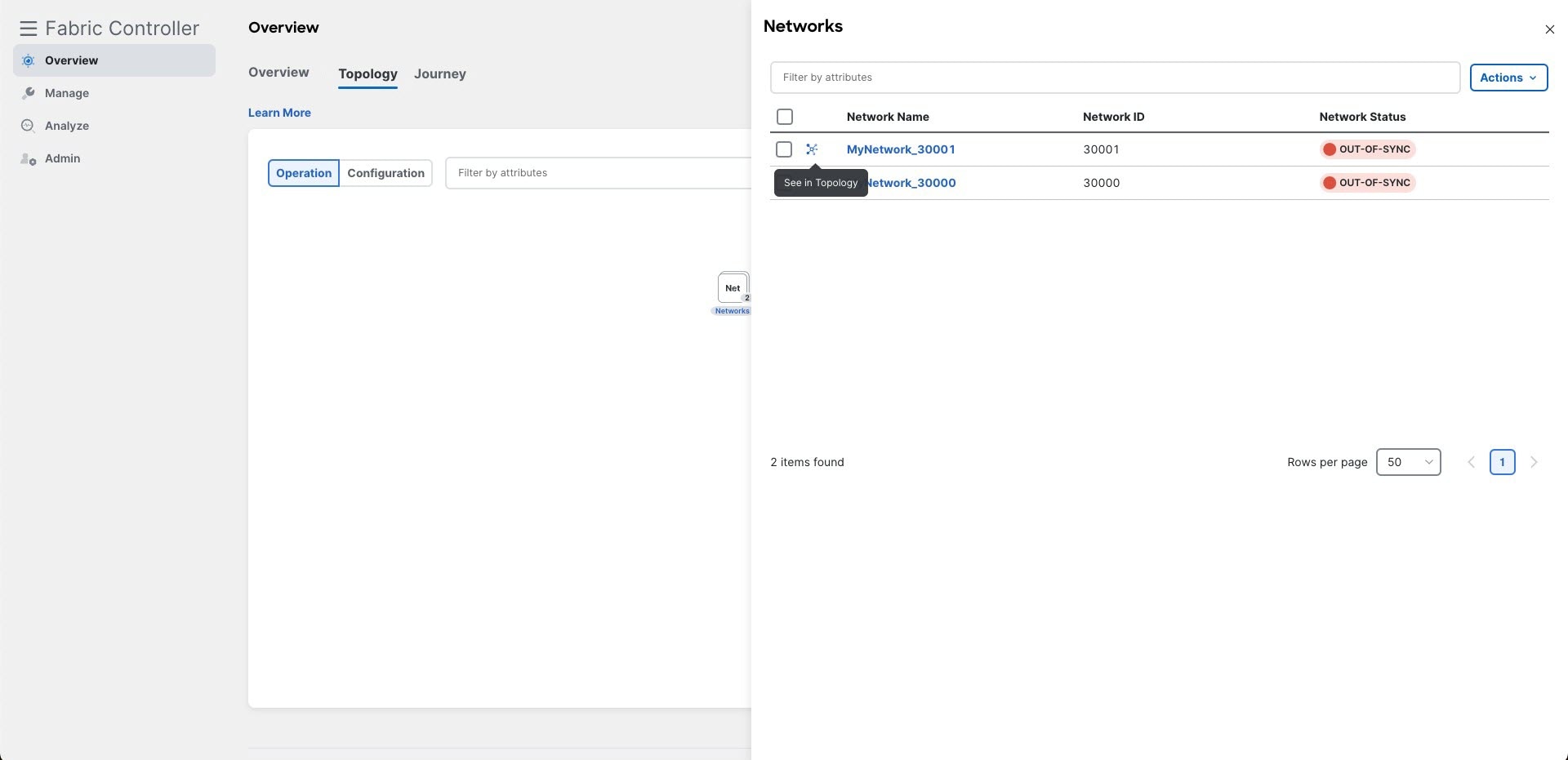Click the Networks label under the node
Screen dimensions: 1568x760
point(732,311)
